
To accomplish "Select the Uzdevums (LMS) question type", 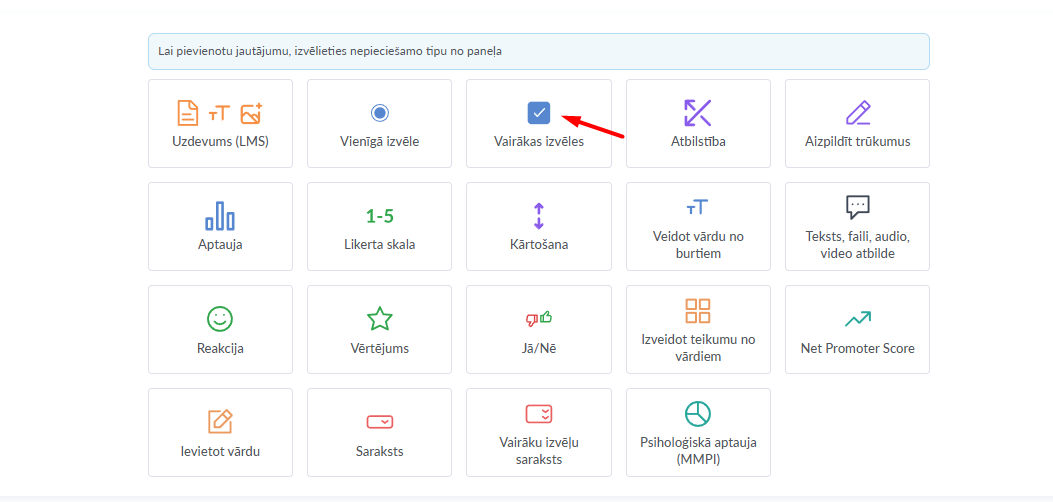I will click(220, 123).
